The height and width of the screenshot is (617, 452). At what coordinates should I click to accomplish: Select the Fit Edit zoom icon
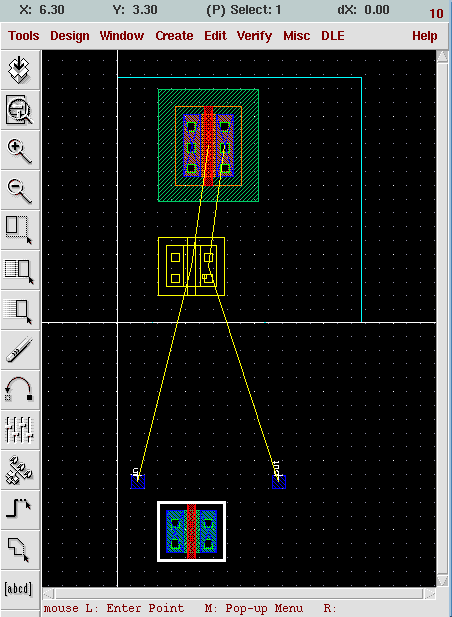click(20, 110)
